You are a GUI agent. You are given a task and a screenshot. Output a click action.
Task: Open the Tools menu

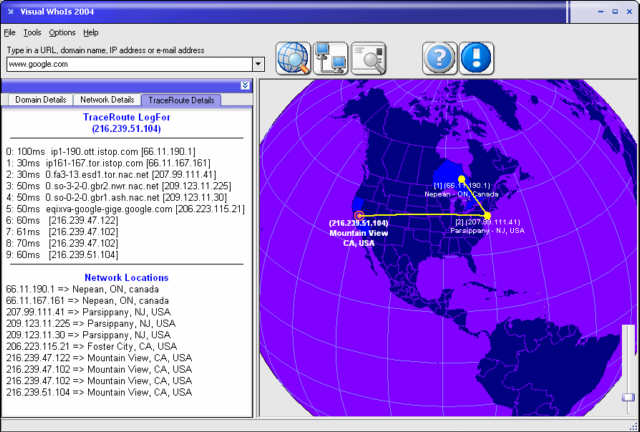32,33
